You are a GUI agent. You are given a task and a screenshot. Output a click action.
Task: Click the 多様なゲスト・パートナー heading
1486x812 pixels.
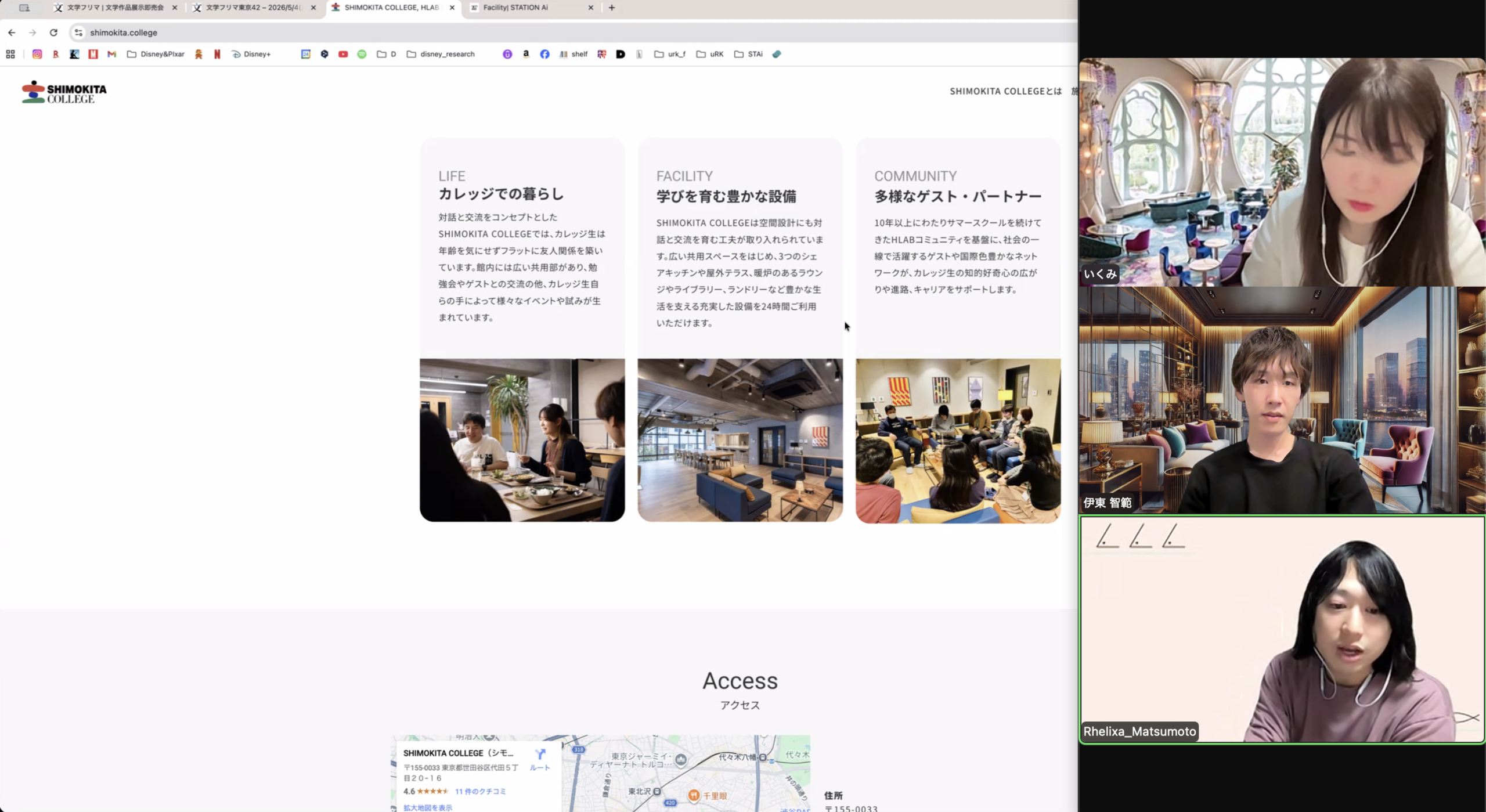[x=958, y=196]
